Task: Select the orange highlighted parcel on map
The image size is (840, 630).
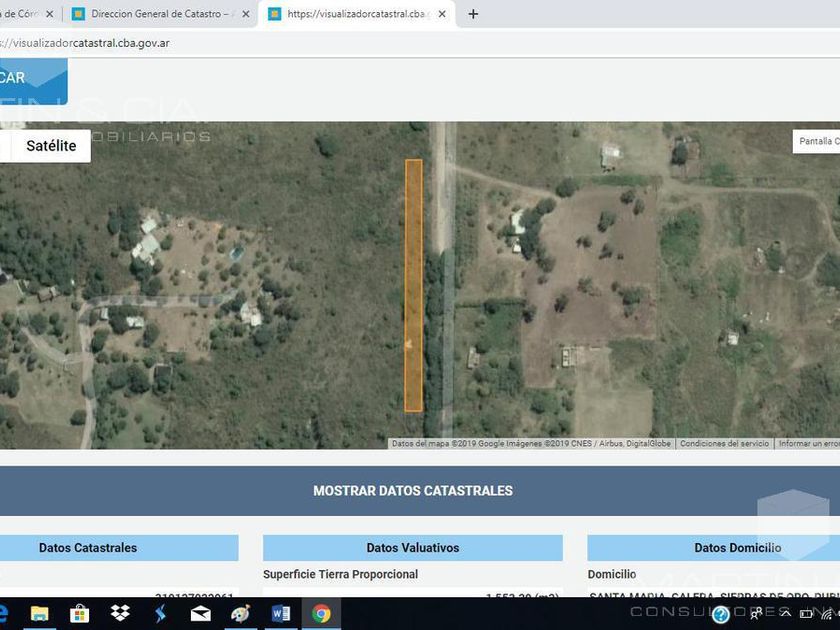Action: click(x=413, y=285)
